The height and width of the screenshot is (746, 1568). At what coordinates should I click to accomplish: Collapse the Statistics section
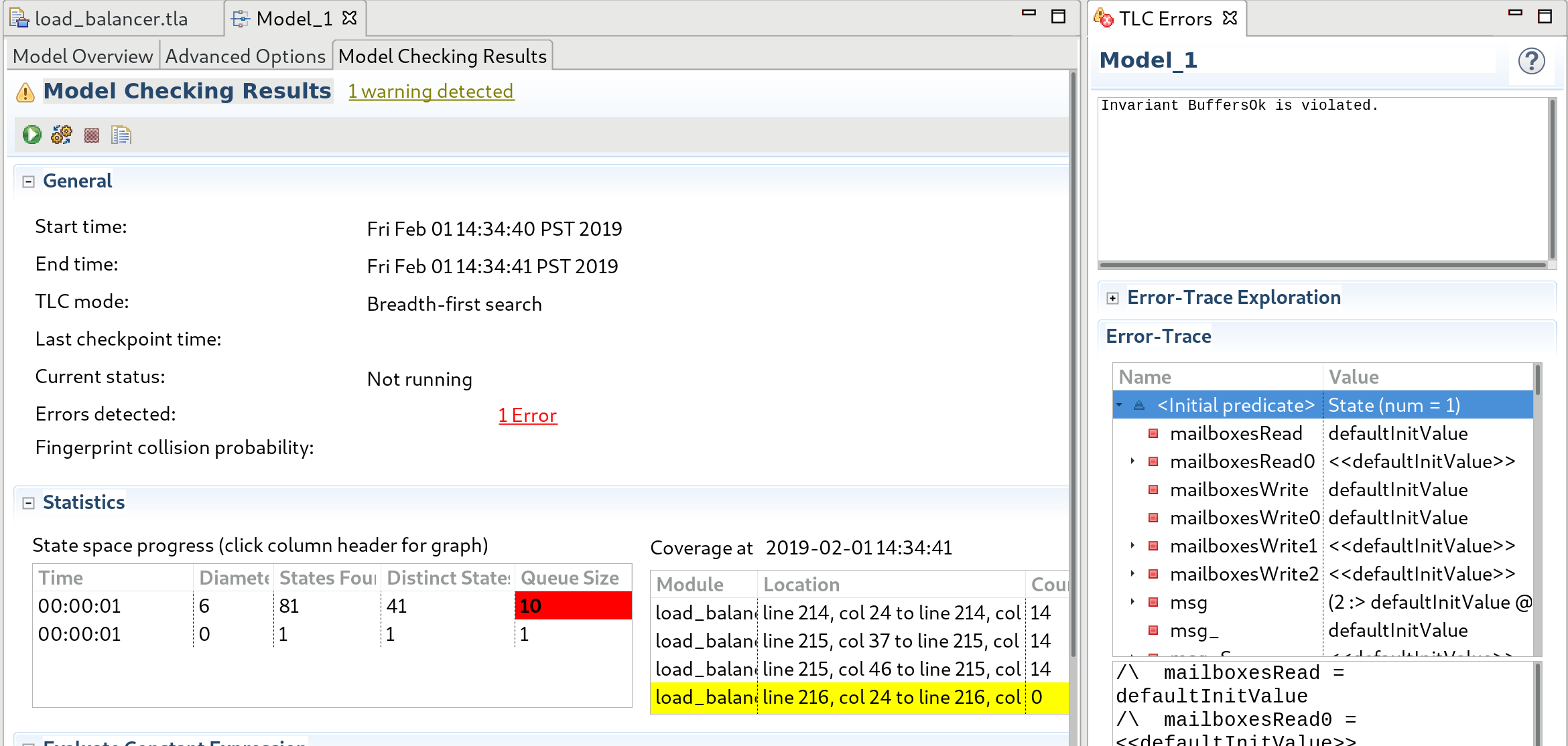pos(28,503)
